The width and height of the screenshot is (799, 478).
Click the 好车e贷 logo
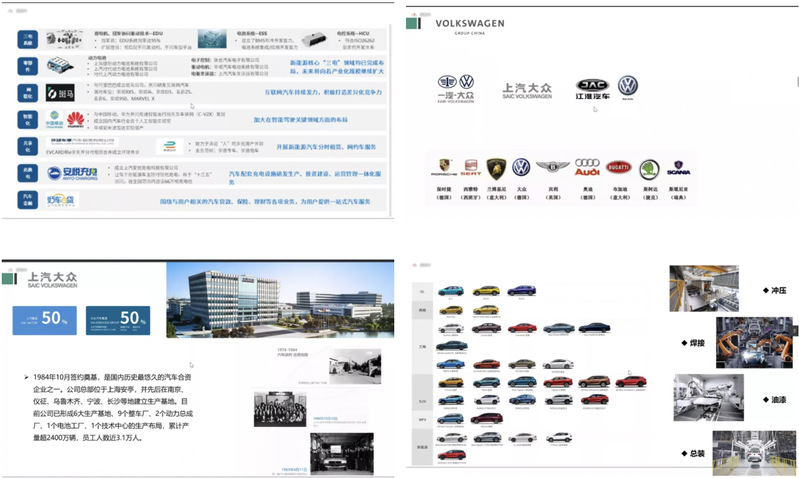[x=60, y=200]
